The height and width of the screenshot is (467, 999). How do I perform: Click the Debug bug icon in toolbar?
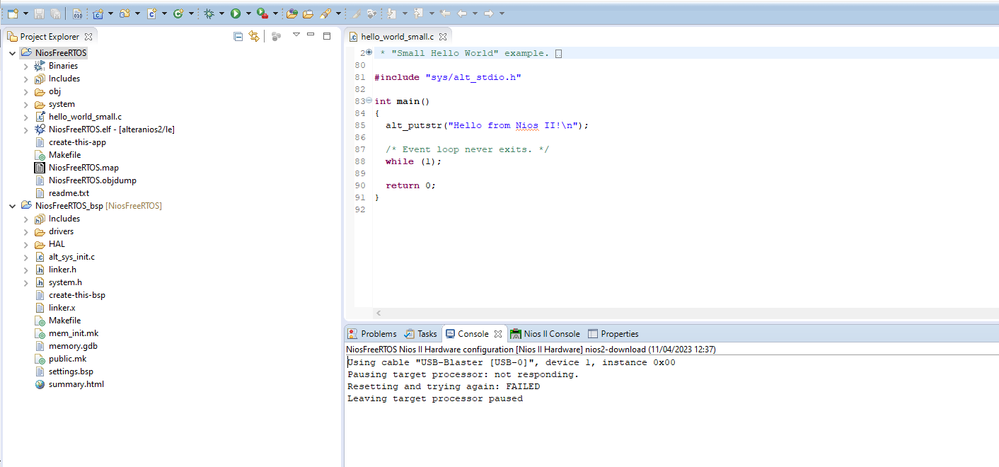pyautogui.click(x=208, y=13)
